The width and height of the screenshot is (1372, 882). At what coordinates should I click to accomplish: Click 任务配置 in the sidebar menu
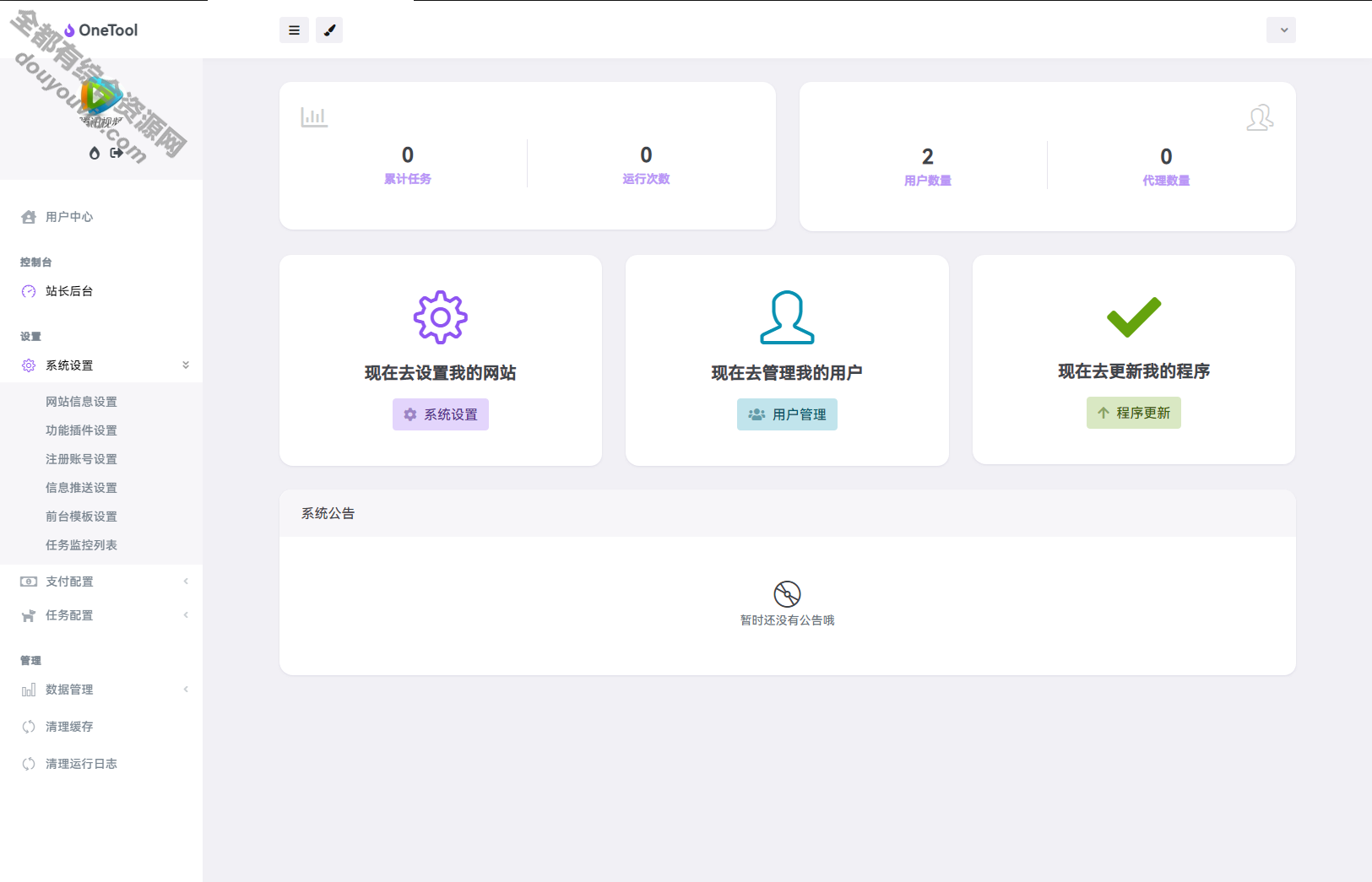click(x=69, y=615)
